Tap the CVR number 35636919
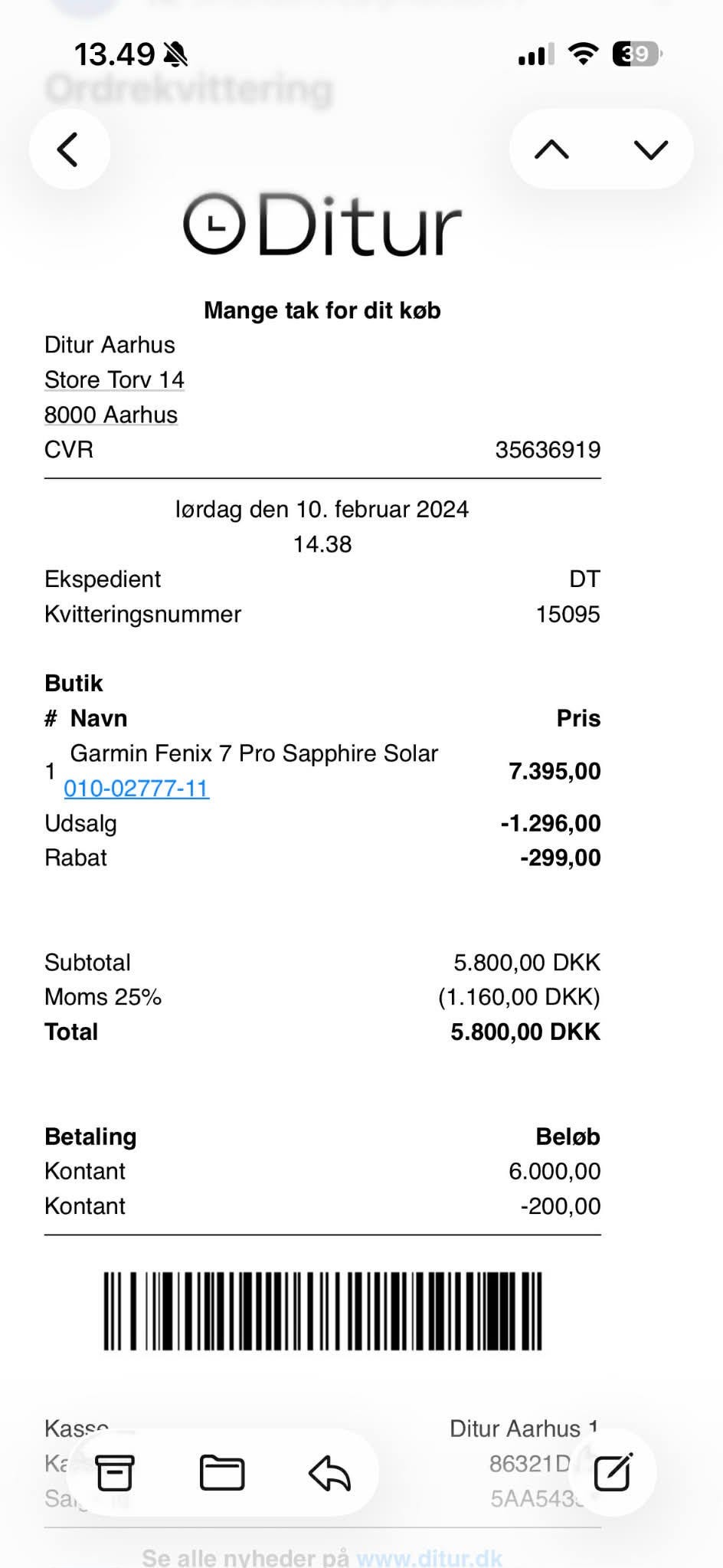Image resolution: width=723 pixels, height=1568 pixels. click(548, 450)
